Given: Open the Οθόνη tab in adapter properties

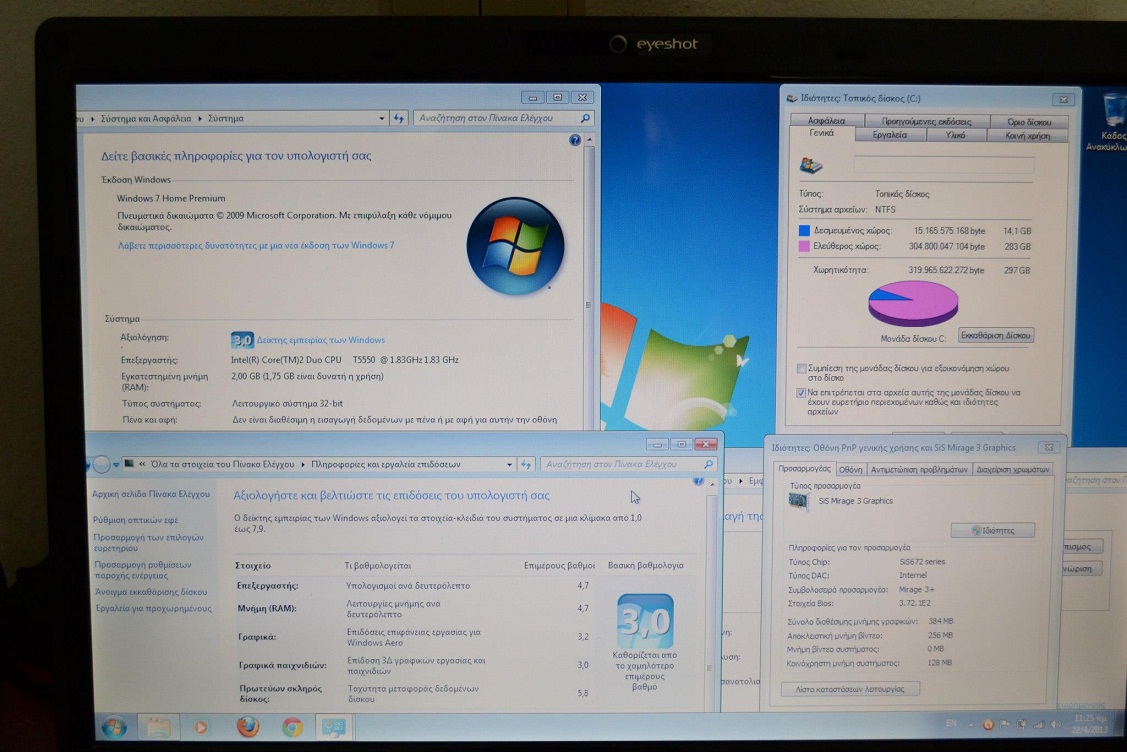Looking at the screenshot, I should click(850, 469).
